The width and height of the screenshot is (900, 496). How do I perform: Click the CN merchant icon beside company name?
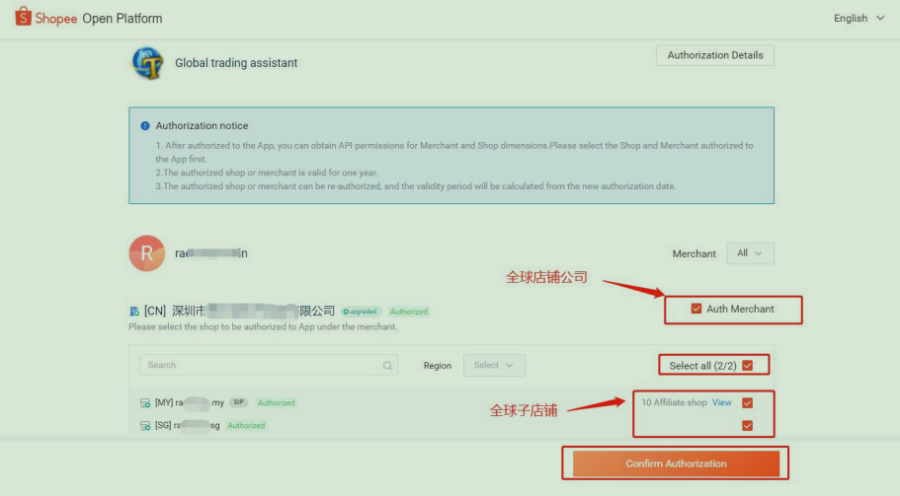point(134,311)
